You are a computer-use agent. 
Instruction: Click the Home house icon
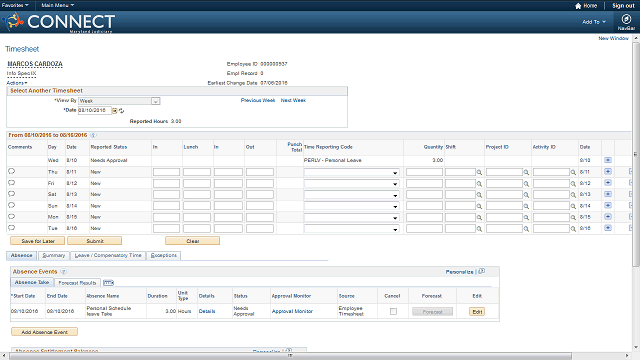578,6
